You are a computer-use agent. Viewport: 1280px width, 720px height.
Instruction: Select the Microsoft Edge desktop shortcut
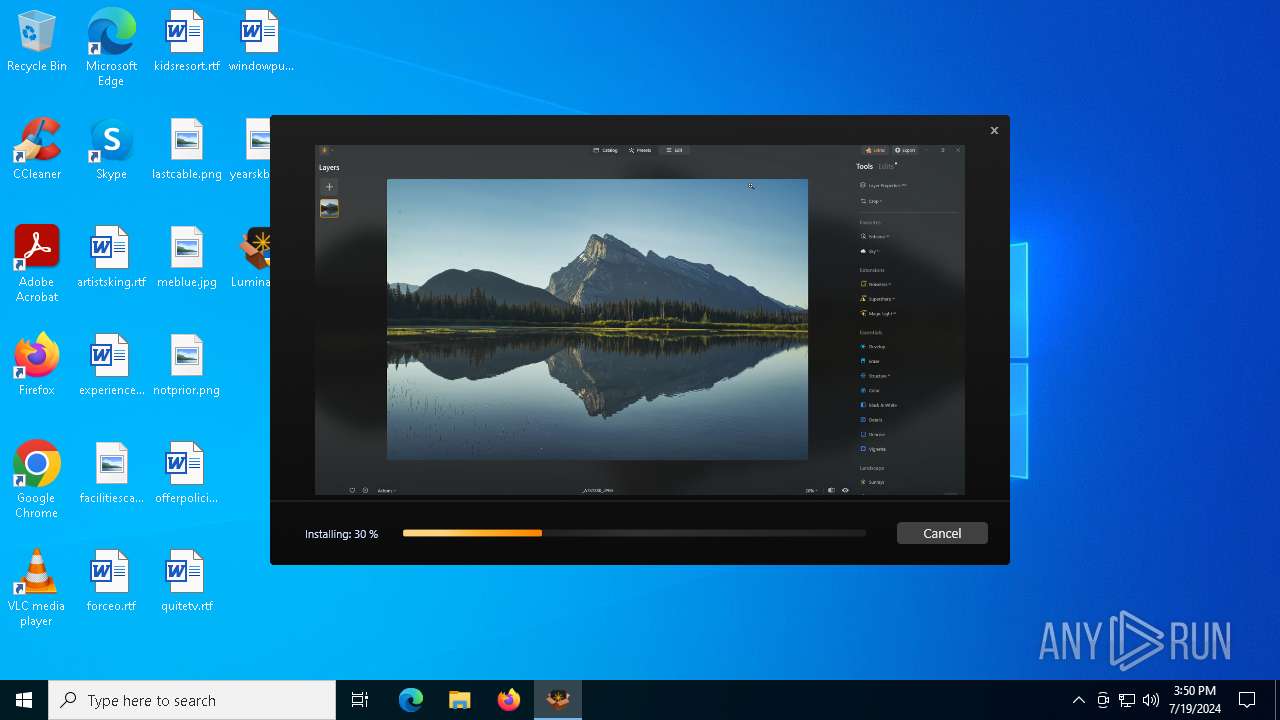coord(111,47)
